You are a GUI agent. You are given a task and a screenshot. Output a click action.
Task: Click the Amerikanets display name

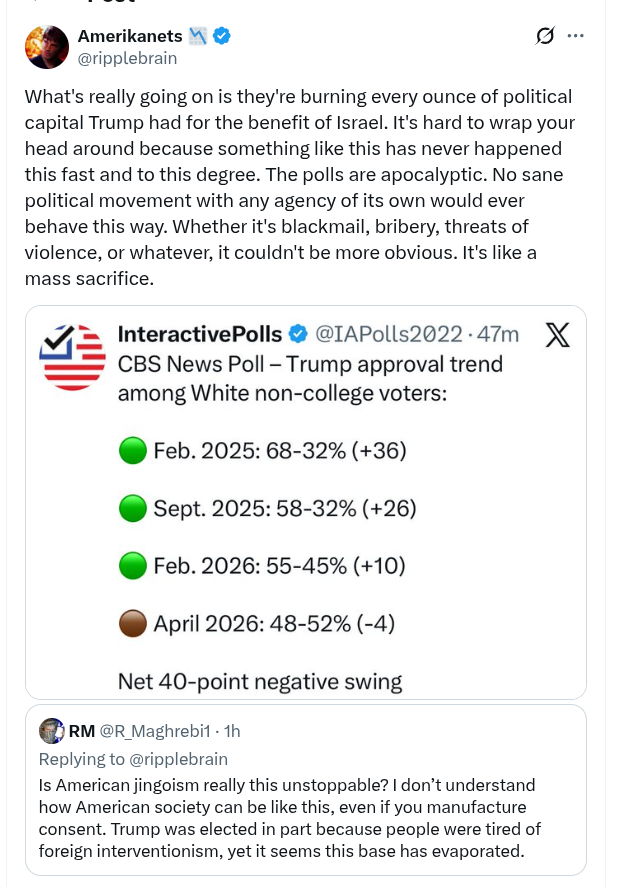point(130,36)
